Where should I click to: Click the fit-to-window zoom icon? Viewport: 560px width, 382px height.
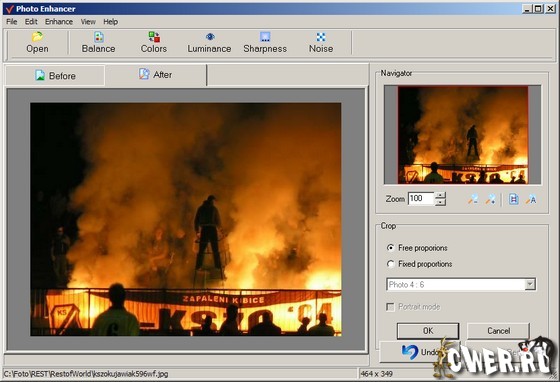click(514, 199)
